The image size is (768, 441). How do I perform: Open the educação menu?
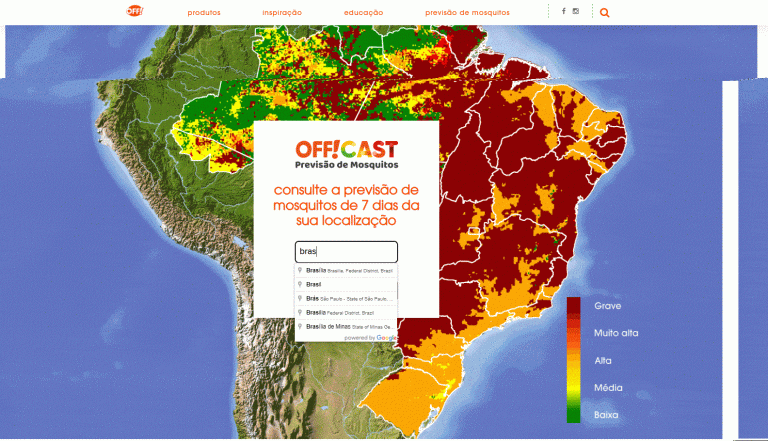click(363, 13)
